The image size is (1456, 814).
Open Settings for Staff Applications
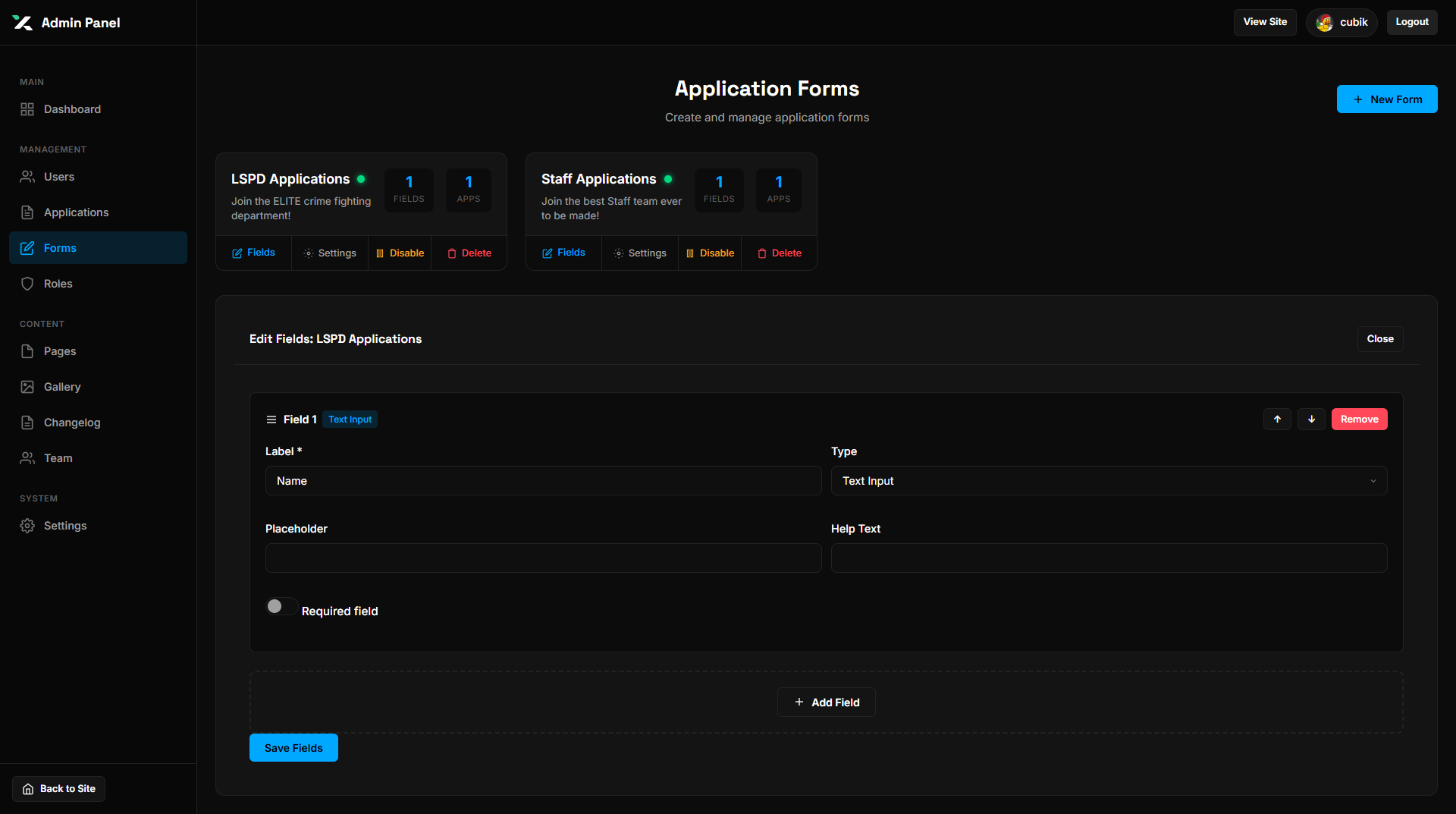coord(640,253)
